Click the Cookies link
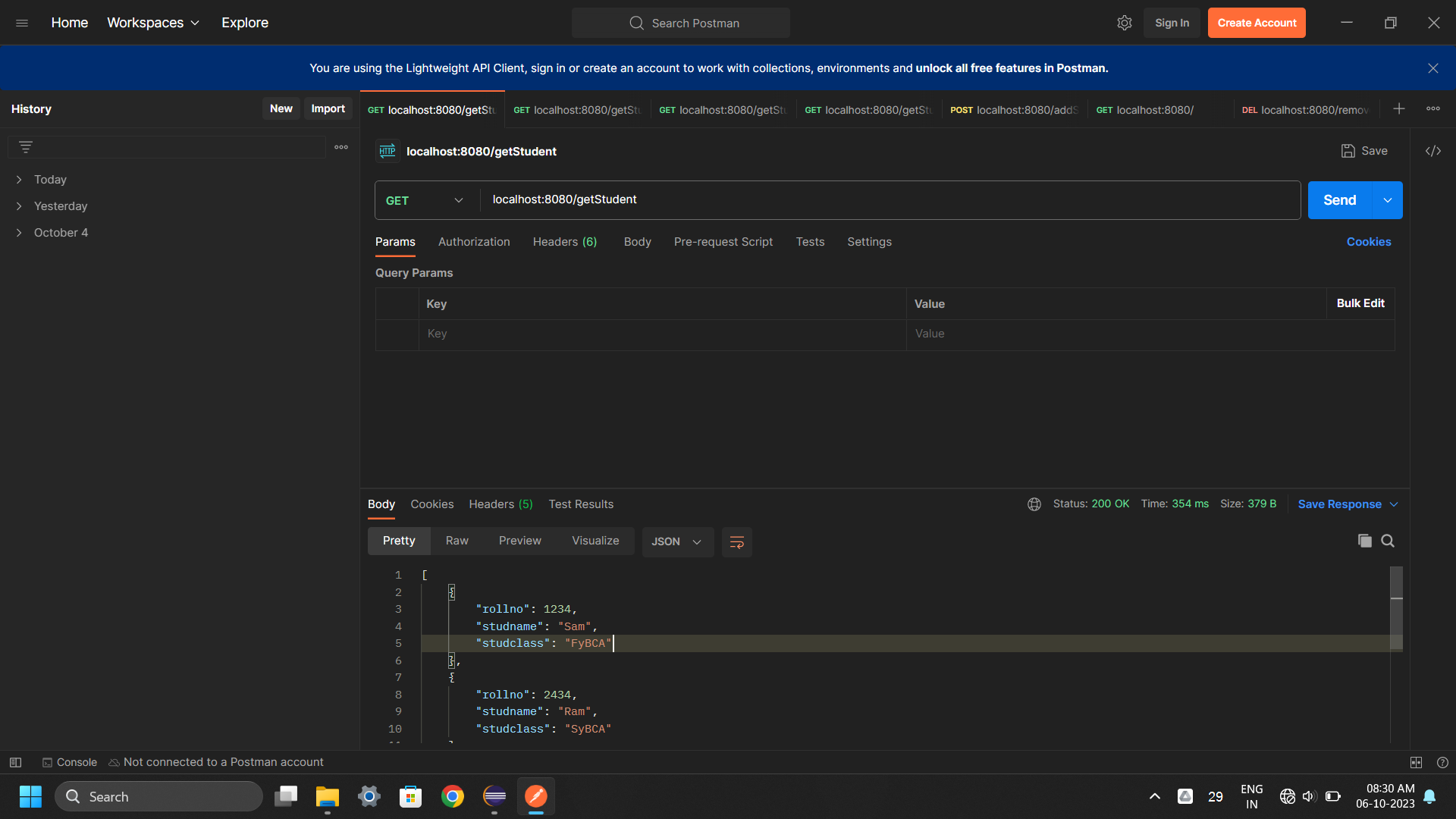The width and height of the screenshot is (1456, 819). point(1368,242)
